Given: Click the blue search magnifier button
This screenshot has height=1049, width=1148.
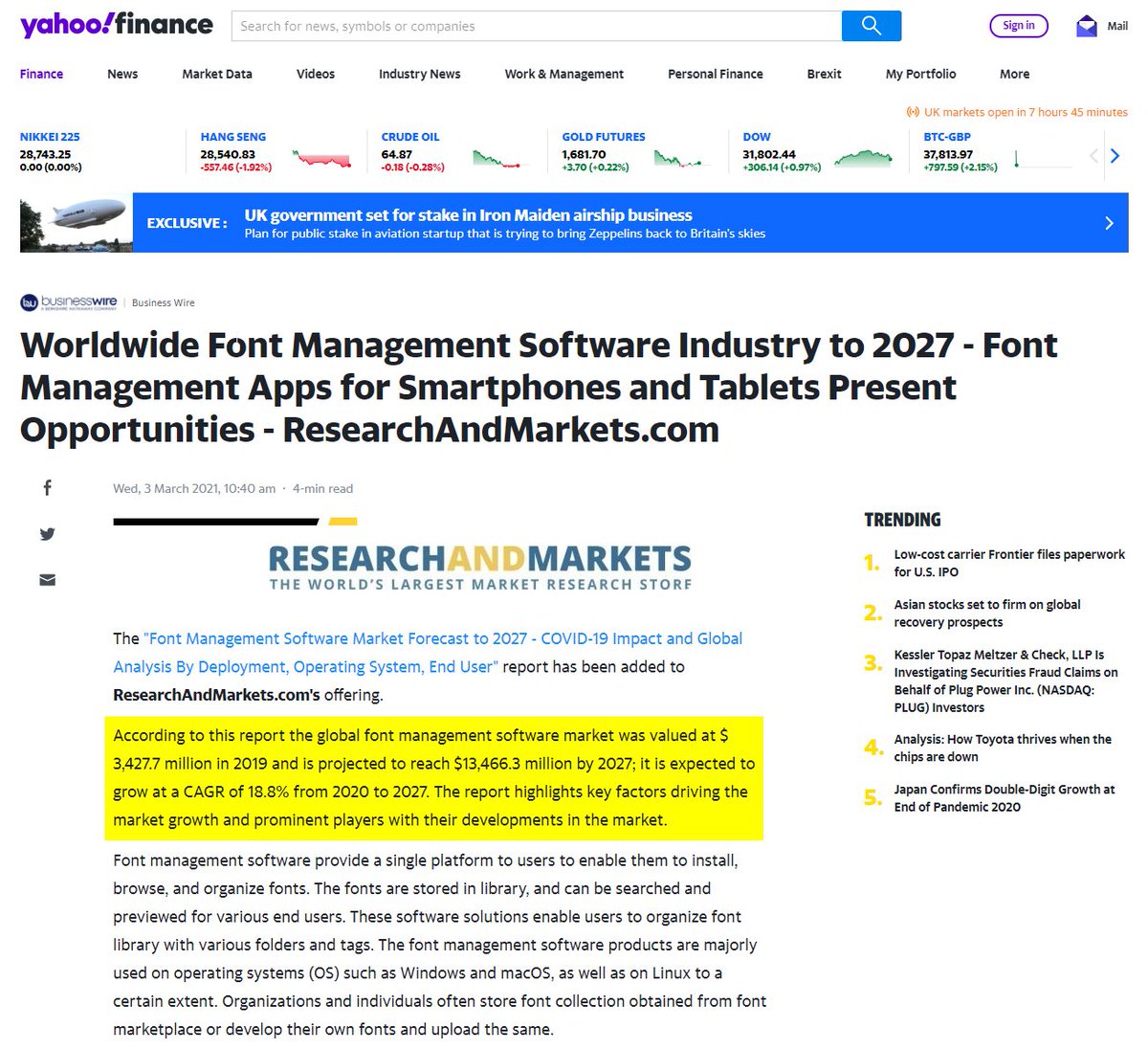Looking at the screenshot, I should (872, 26).
